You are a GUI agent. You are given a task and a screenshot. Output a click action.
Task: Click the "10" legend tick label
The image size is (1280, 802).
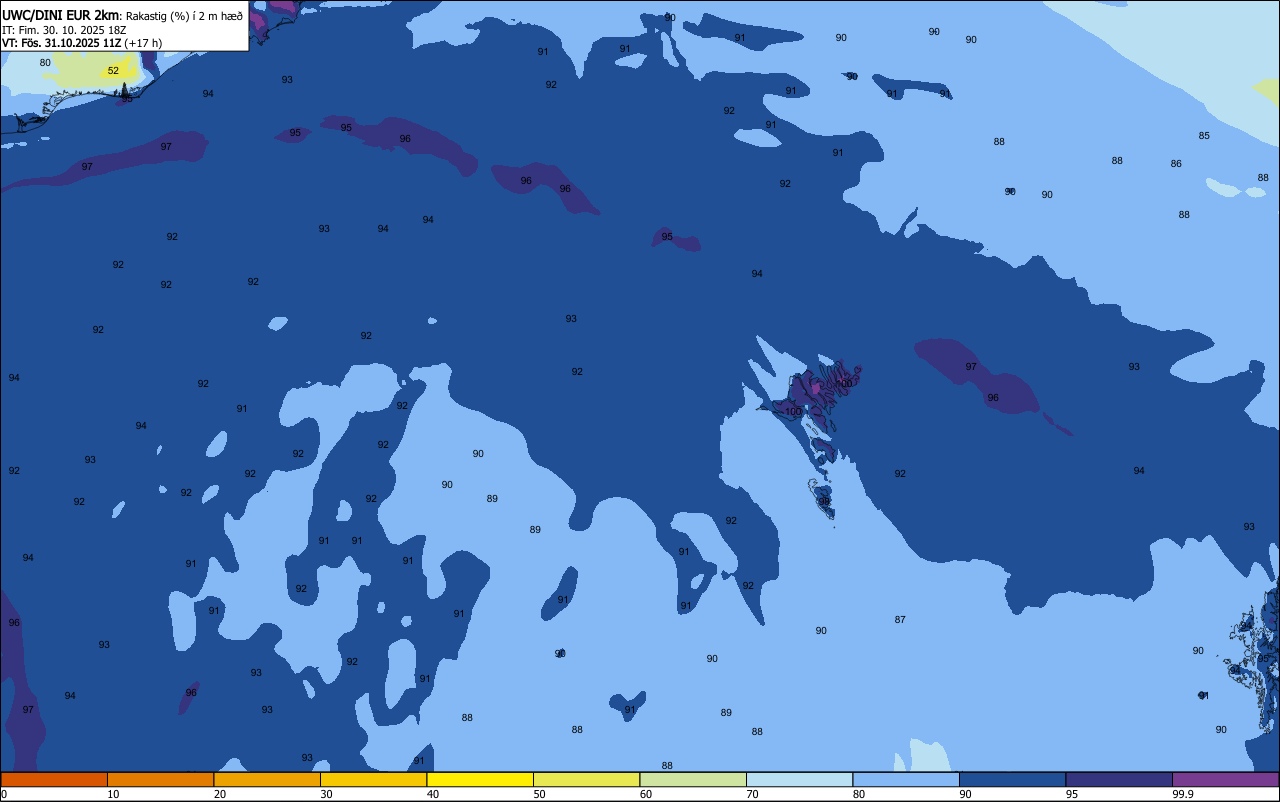pos(113,794)
